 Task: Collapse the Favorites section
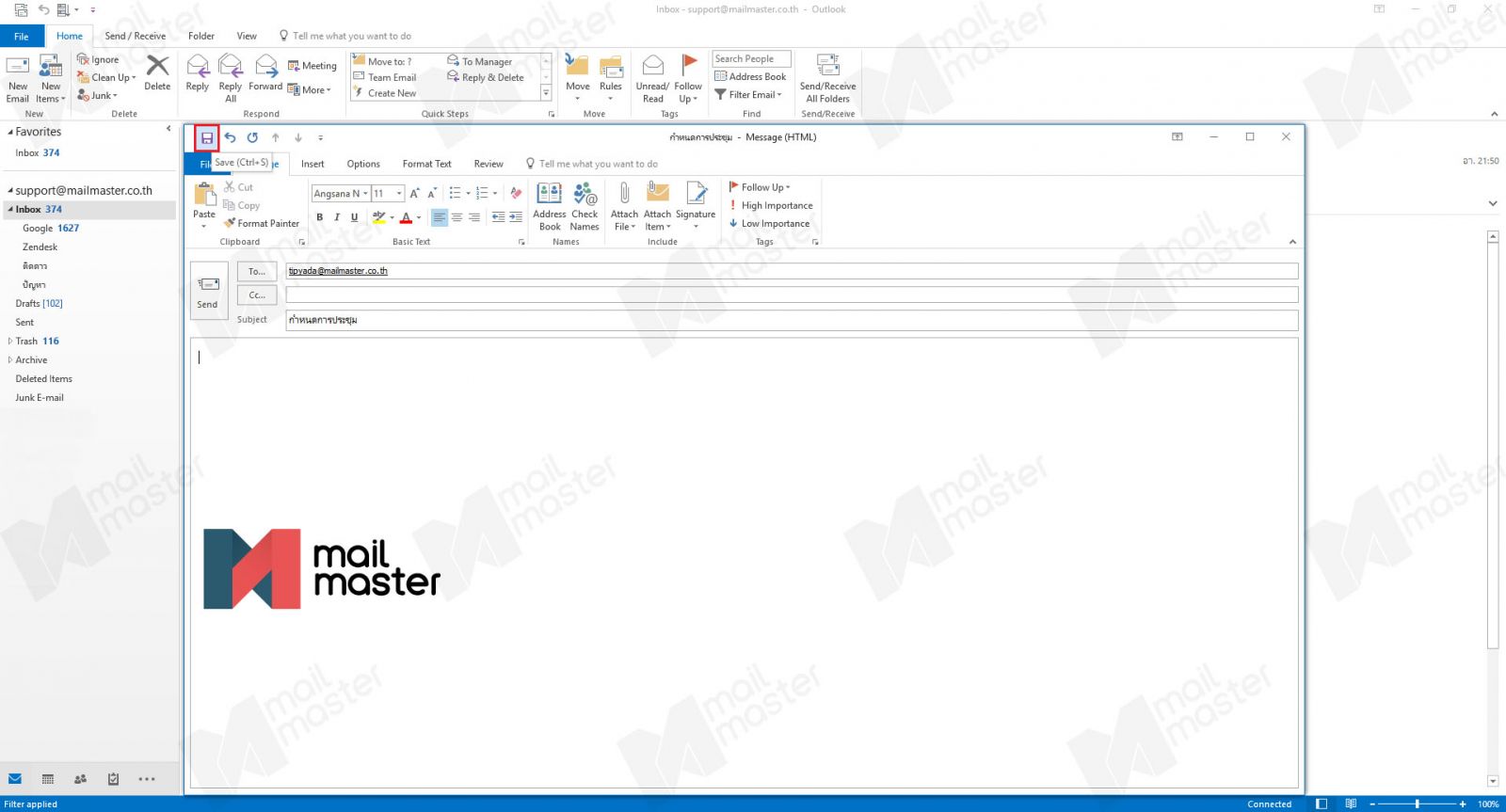pyautogui.click(x=10, y=132)
